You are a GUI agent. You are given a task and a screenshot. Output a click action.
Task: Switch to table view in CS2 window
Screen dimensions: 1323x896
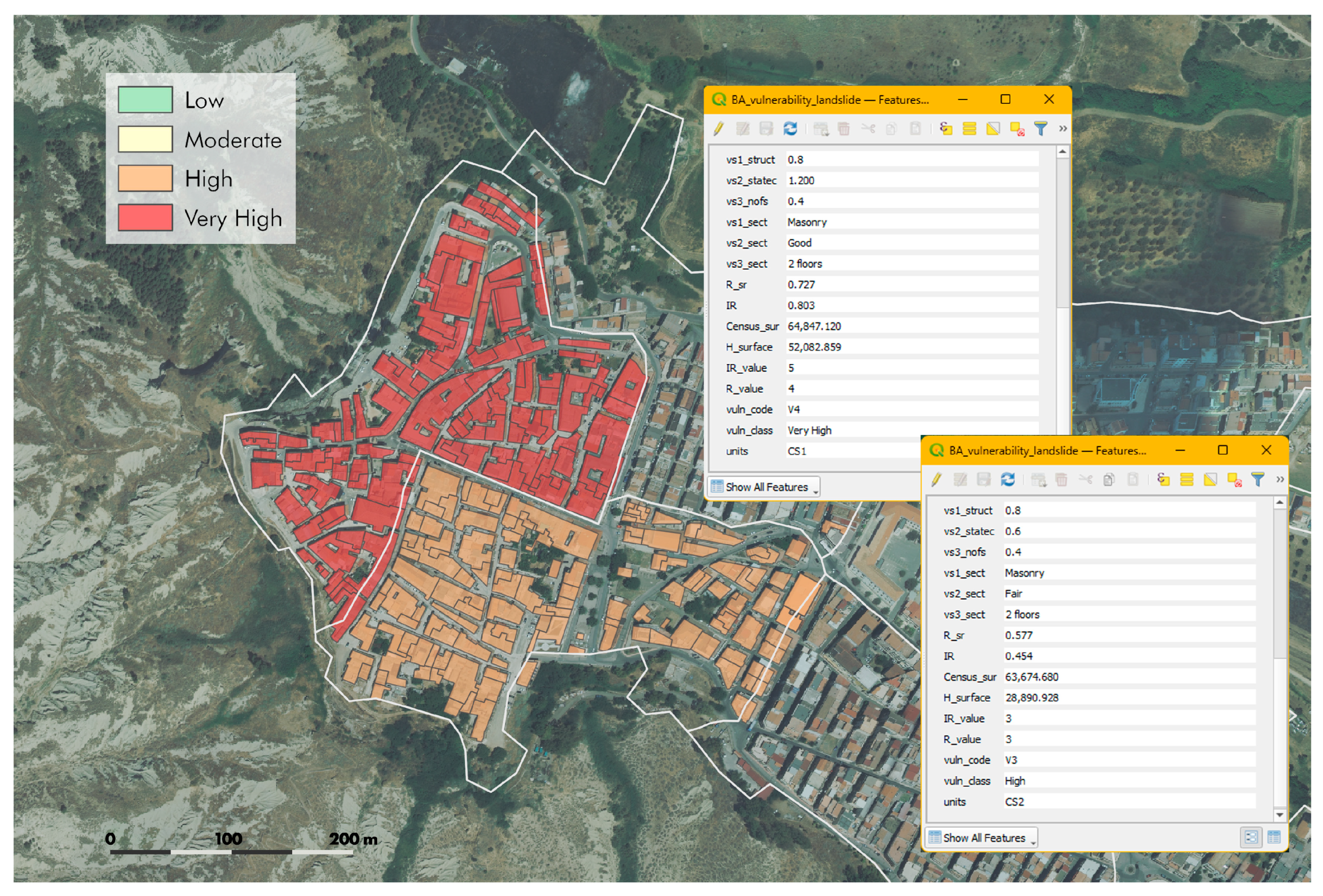[x=1274, y=837]
